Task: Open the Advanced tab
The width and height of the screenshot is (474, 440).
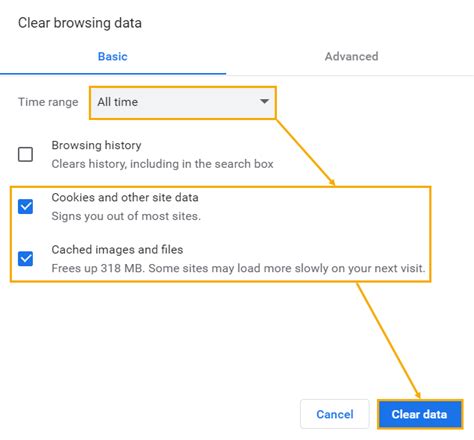Action: [351, 56]
